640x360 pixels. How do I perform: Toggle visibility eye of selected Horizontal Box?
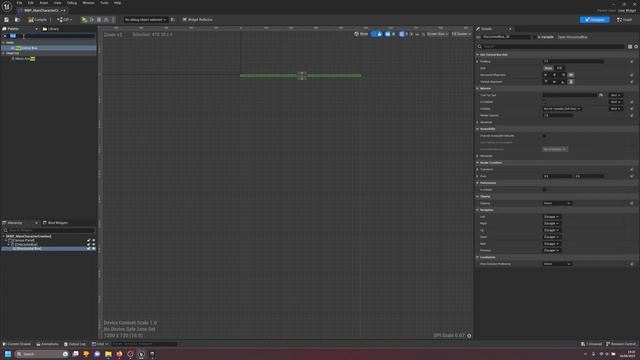click(93, 249)
